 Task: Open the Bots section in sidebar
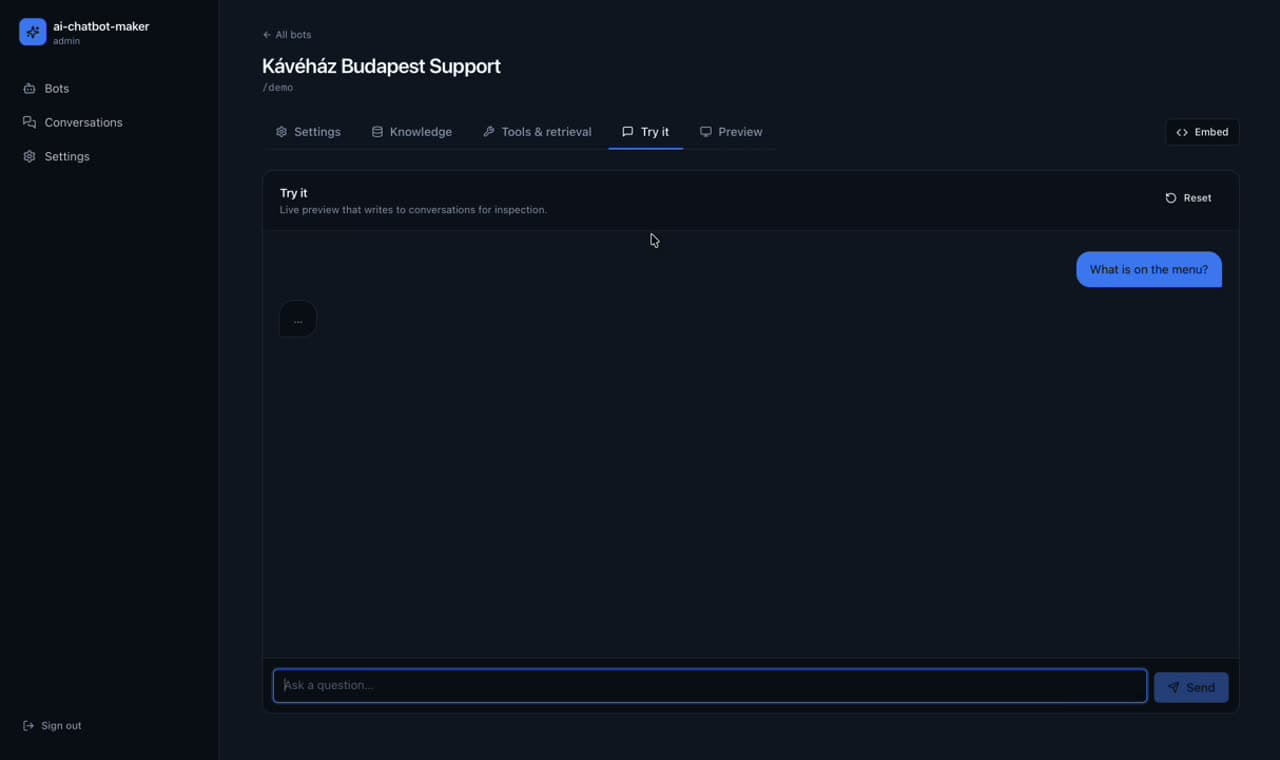click(x=109, y=88)
